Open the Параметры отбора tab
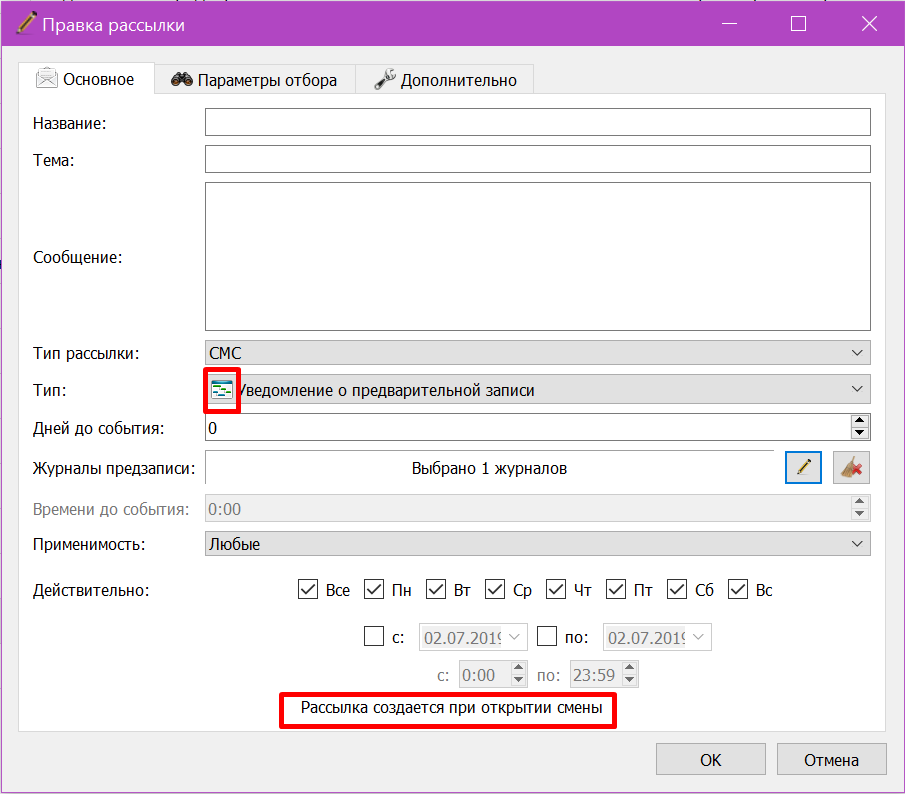 (255, 80)
